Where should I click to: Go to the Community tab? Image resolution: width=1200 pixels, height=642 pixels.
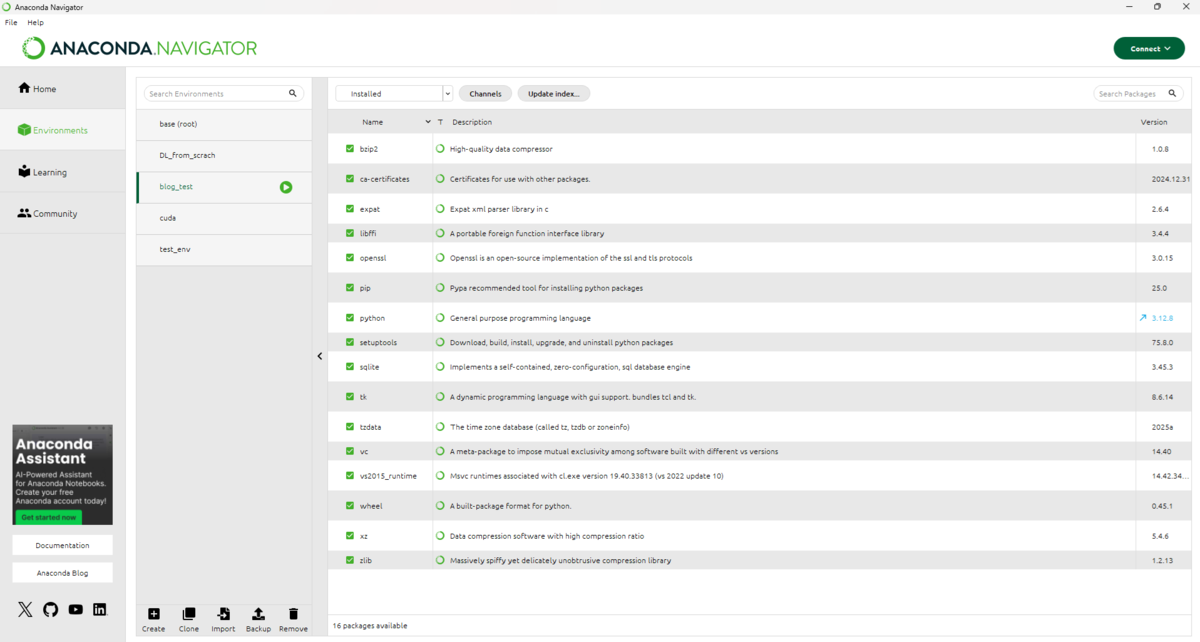62,214
